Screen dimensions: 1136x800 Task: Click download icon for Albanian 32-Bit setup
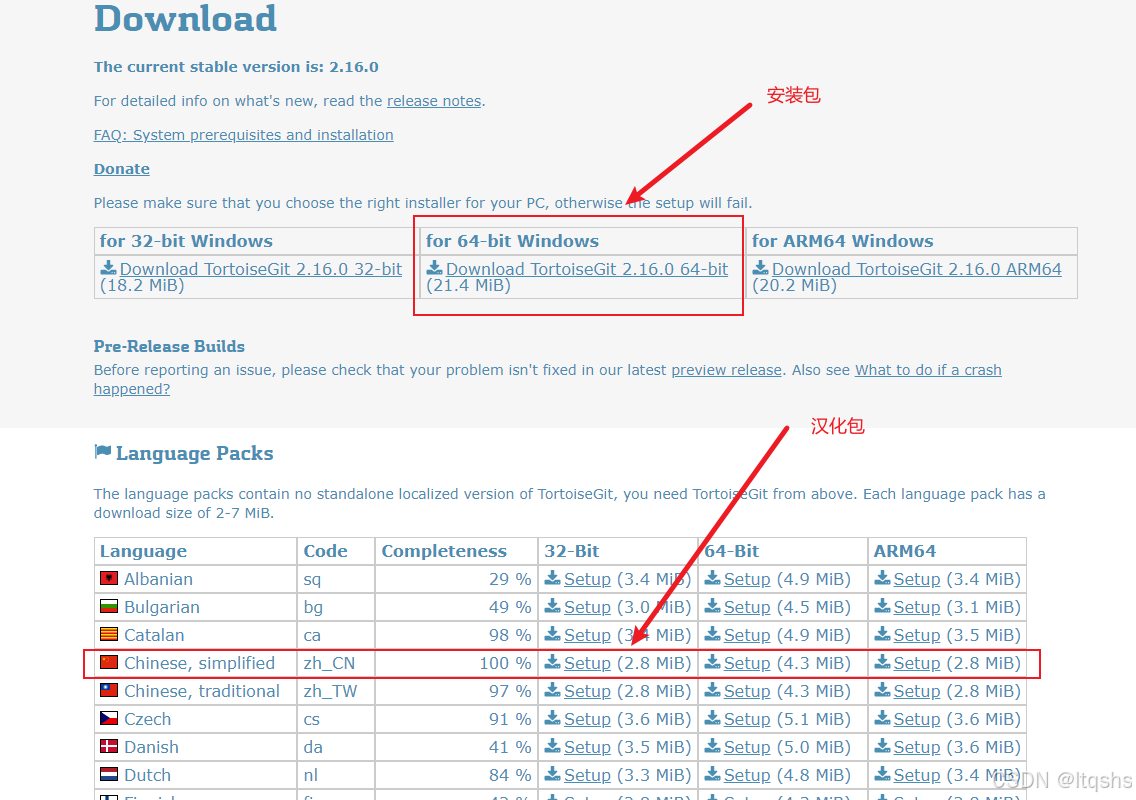click(x=553, y=578)
